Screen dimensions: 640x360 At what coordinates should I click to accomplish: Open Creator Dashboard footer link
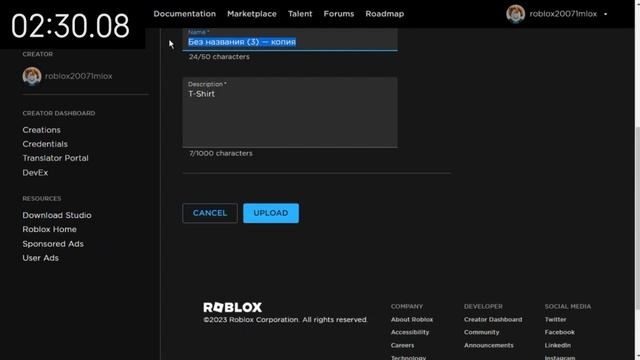coord(493,320)
